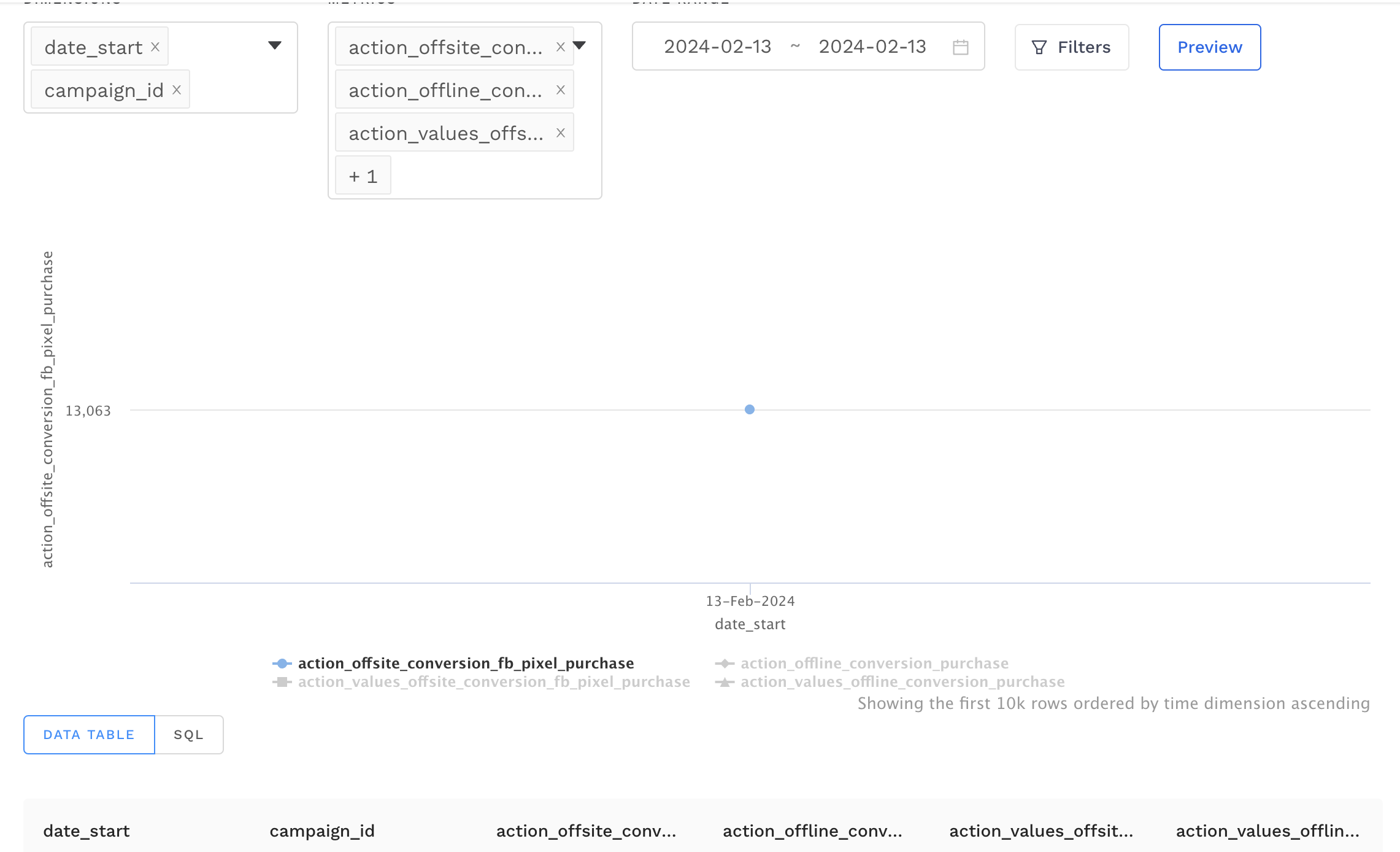Edit the end date 2024-02-13 field

pos(872,47)
